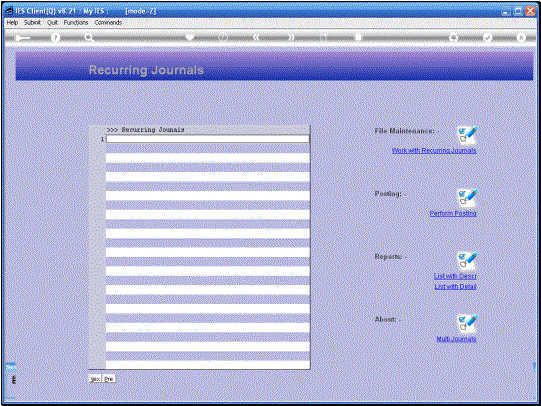Viewport: 541px width, 406px height.
Task: Open Work with Recurring Journals link
Action: (x=434, y=150)
